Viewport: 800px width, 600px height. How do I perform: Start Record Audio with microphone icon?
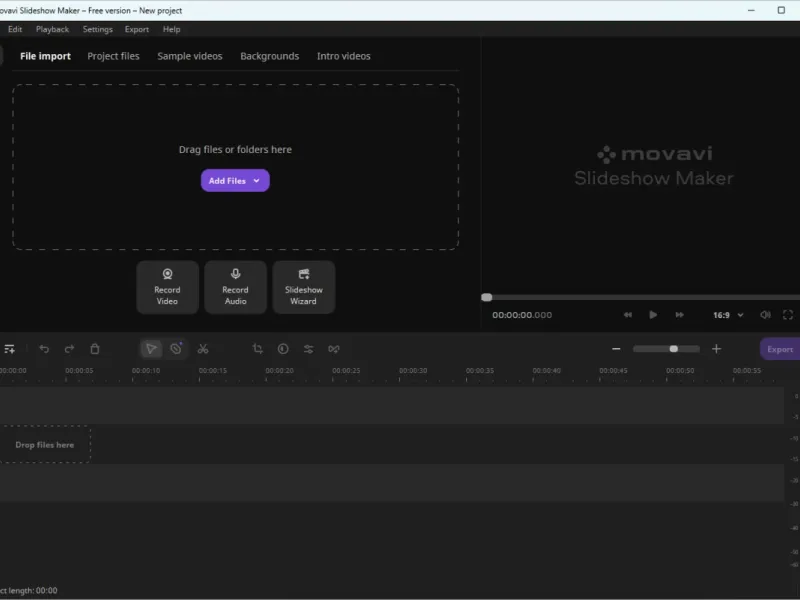(235, 287)
